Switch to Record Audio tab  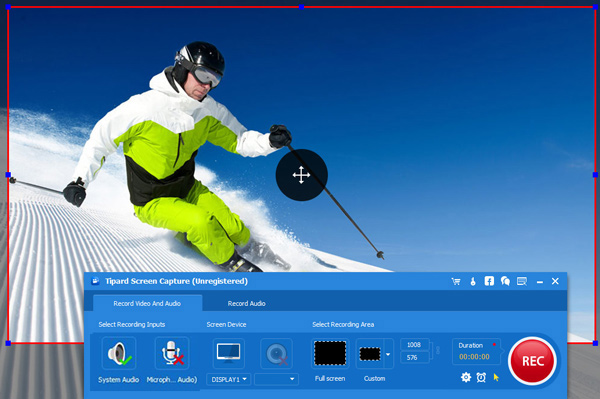tap(246, 304)
